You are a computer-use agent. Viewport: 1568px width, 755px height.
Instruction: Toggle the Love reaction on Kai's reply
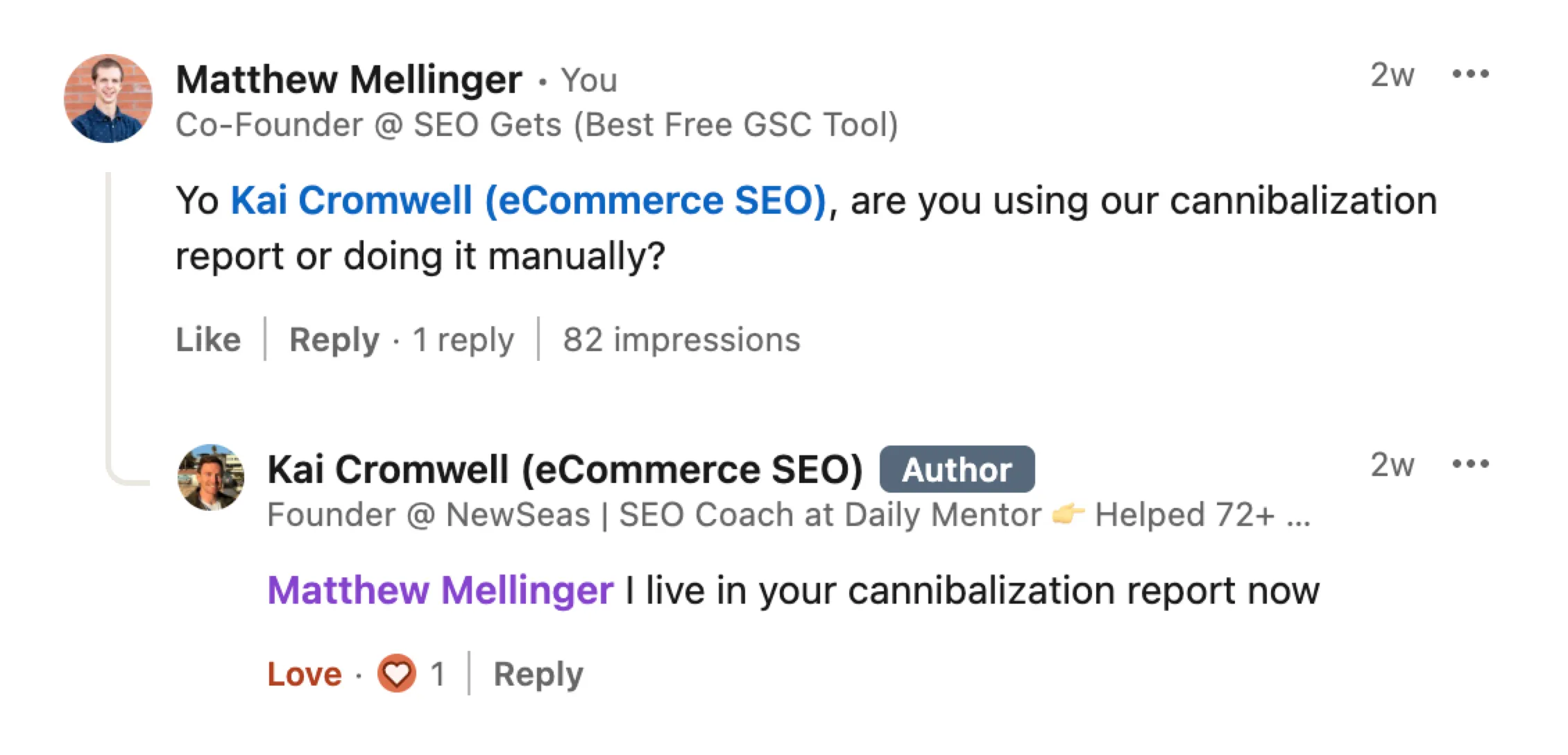pos(305,674)
